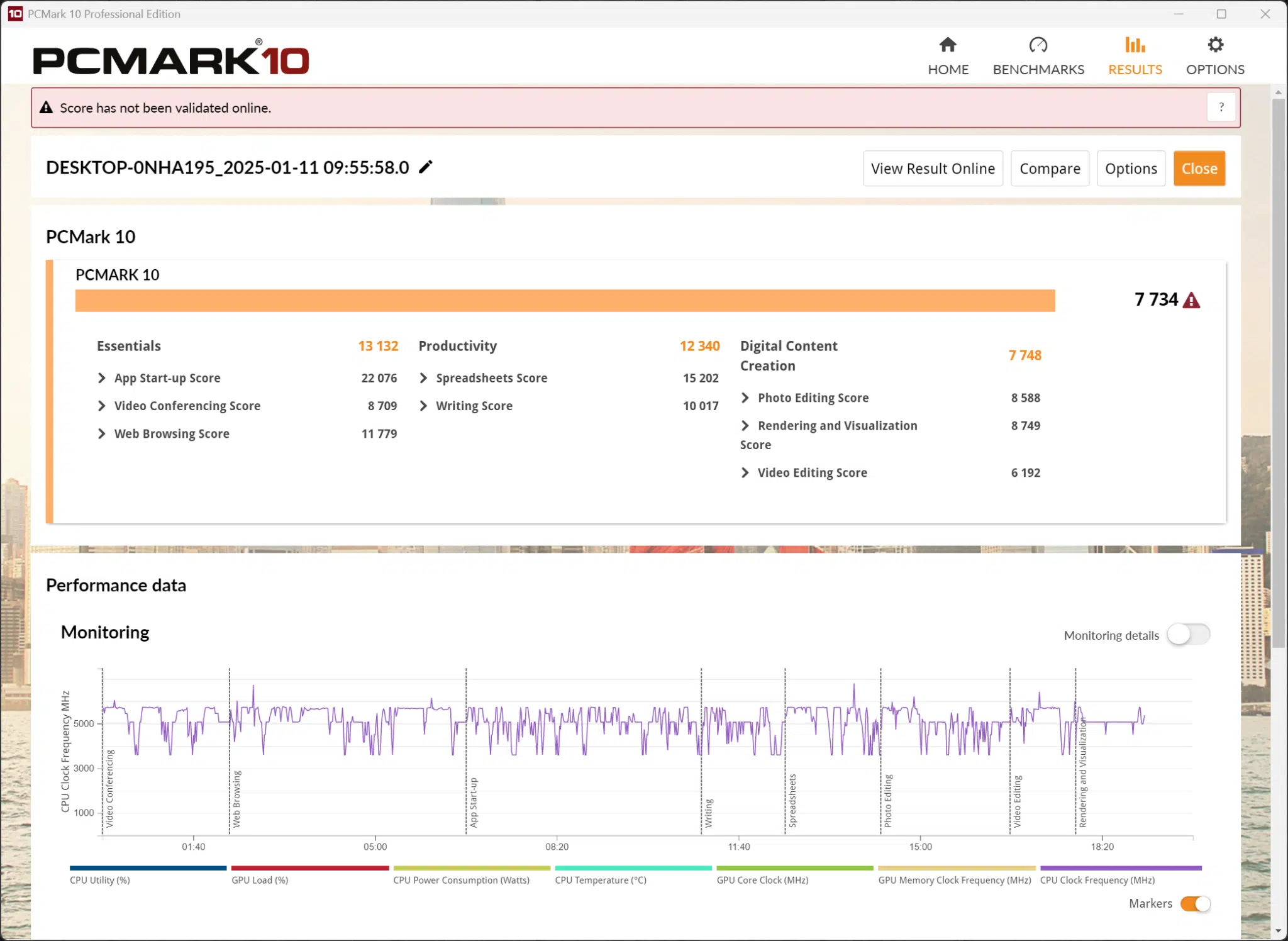Enable the Monitoring details toggle
The height and width of the screenshot is (941, 1288).
click(1188, 635)
